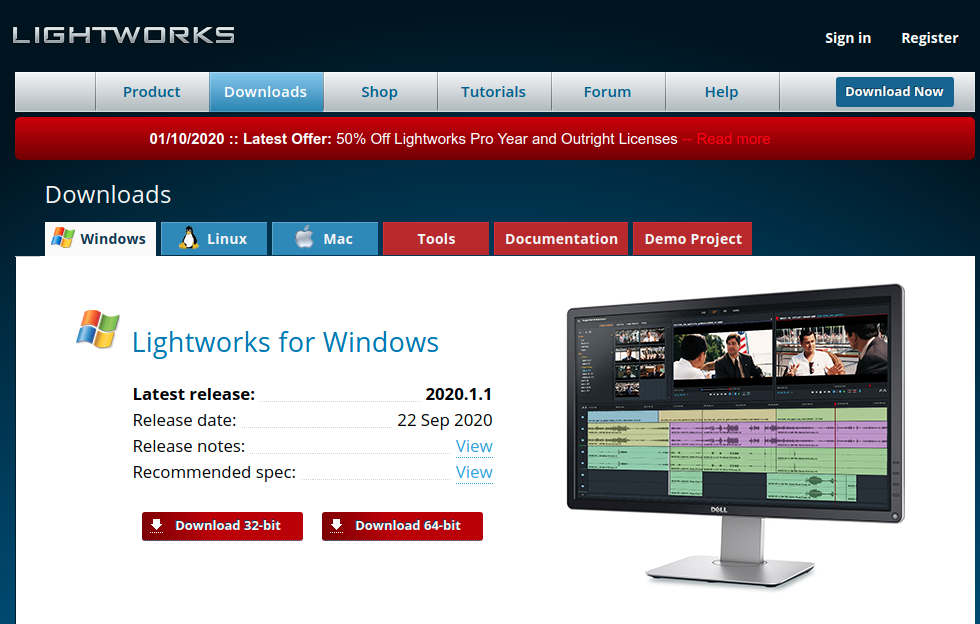Visit the Forum page
Screen dimensions: 980x624
pyautogui.click(x=608, y=92)
